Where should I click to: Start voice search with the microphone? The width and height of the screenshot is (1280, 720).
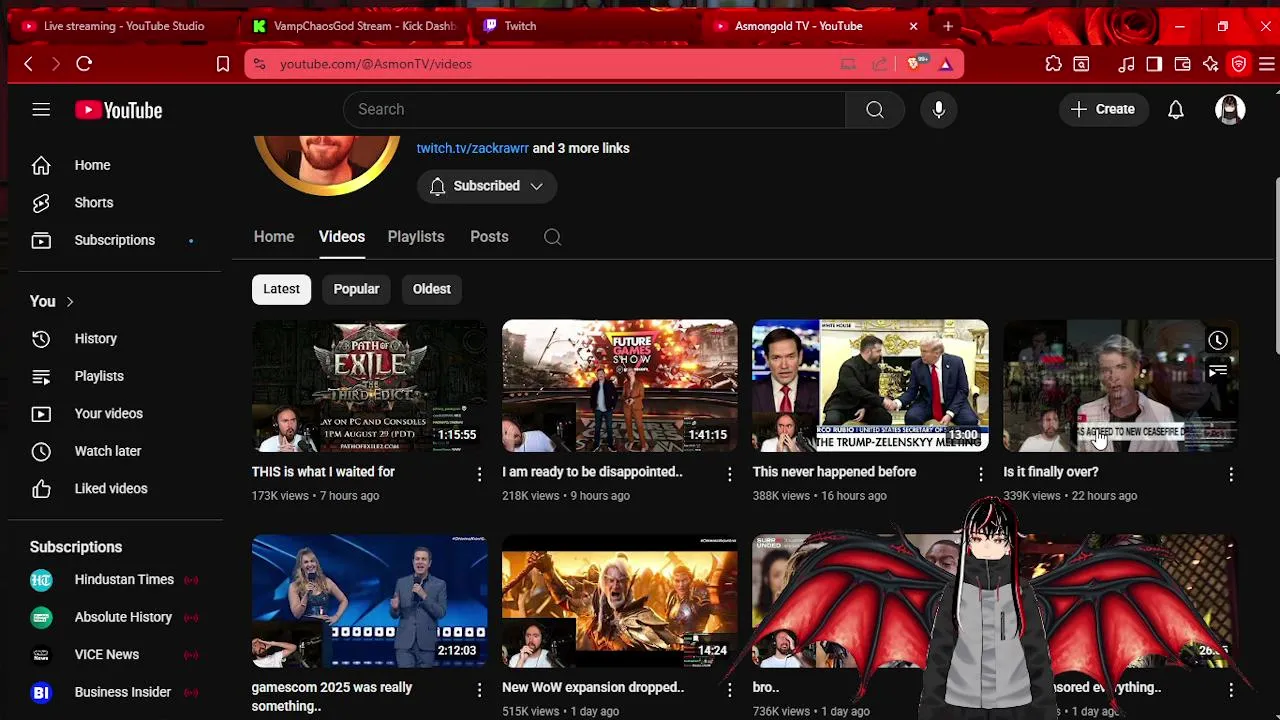coord(939,110)
